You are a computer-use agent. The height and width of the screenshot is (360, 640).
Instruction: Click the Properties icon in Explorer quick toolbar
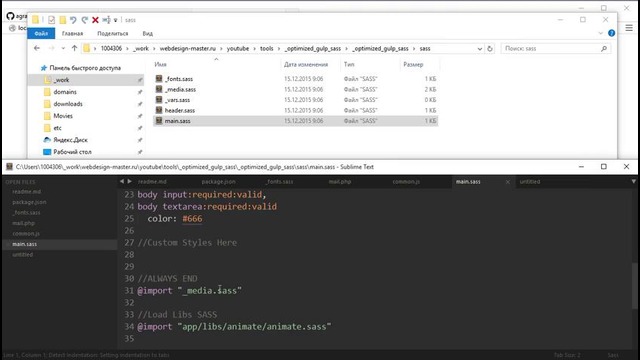(51, 20)
